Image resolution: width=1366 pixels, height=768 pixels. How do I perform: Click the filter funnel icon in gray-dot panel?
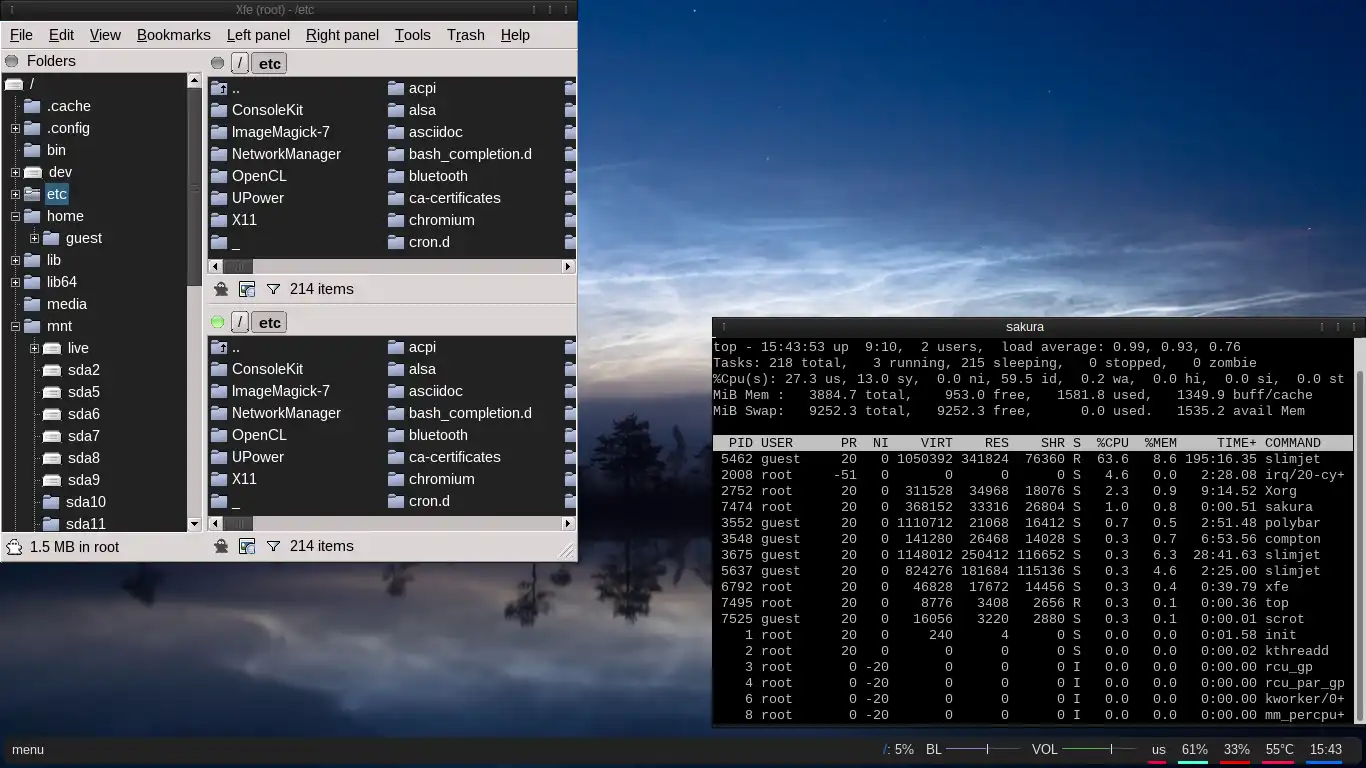click(x=273, y=289)
